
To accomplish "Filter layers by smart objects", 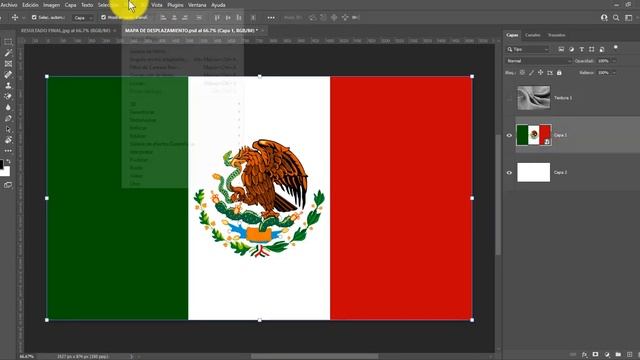I will click(x=602, y=49).
